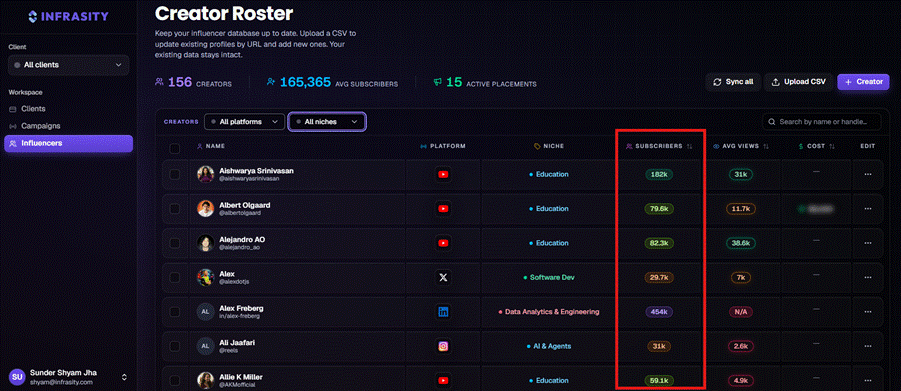Screen dimensions: 901x391
Task: Open edit menu for Allie K Miller
Action: tap(868, 381)
